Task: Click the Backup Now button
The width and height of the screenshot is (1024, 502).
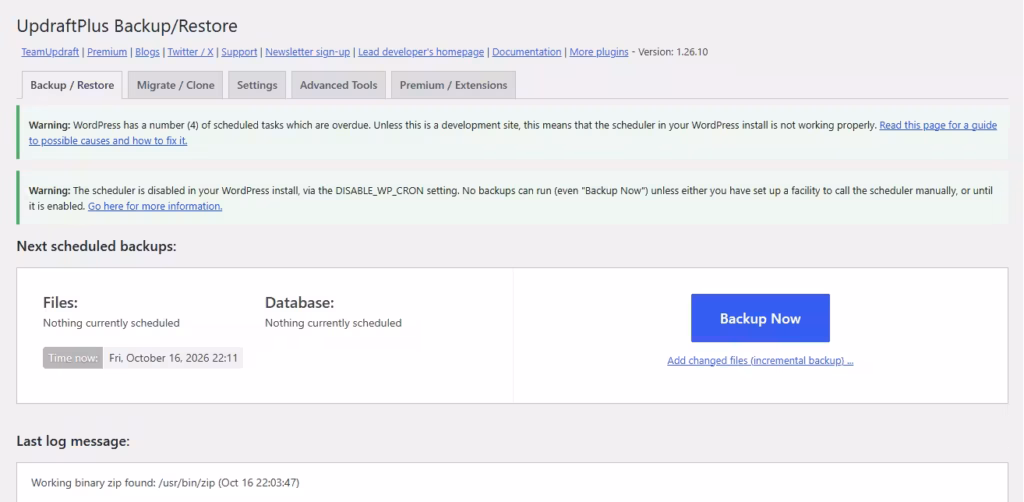Action: (760, 318)
